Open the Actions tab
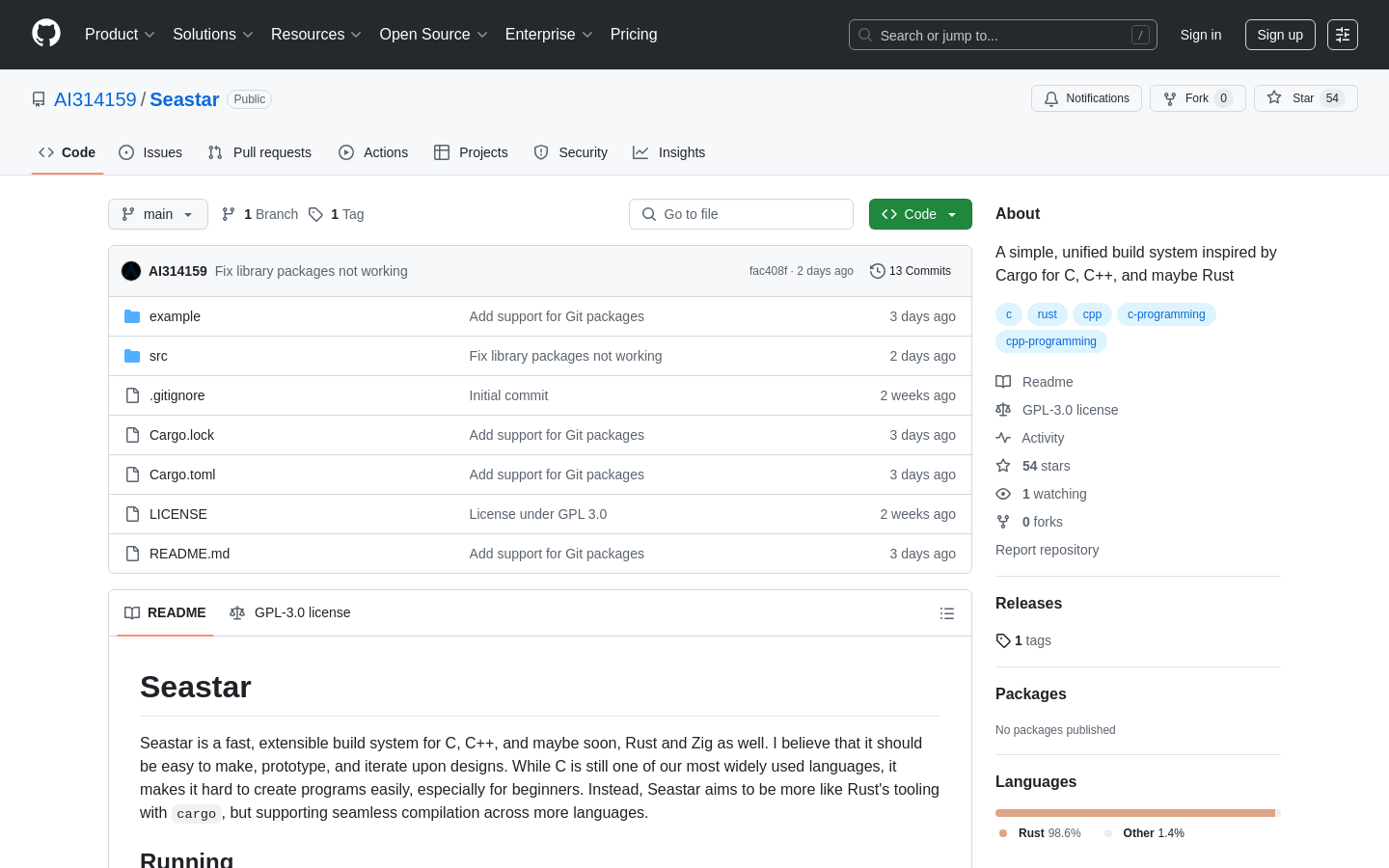Image resolution: width=1389 pixels, height=868 pixels. (373, 152)
